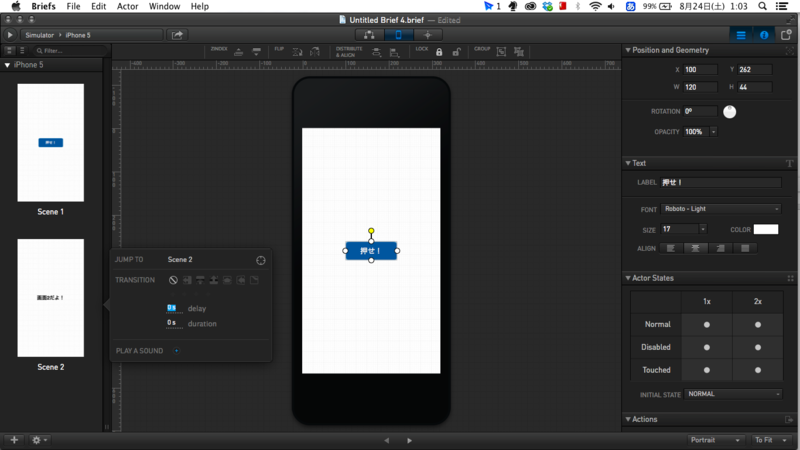Collapse the iPhone 5 scene tree
This screenshot has height=450, width=800.
pyautogui.click(x=7, y=65)
